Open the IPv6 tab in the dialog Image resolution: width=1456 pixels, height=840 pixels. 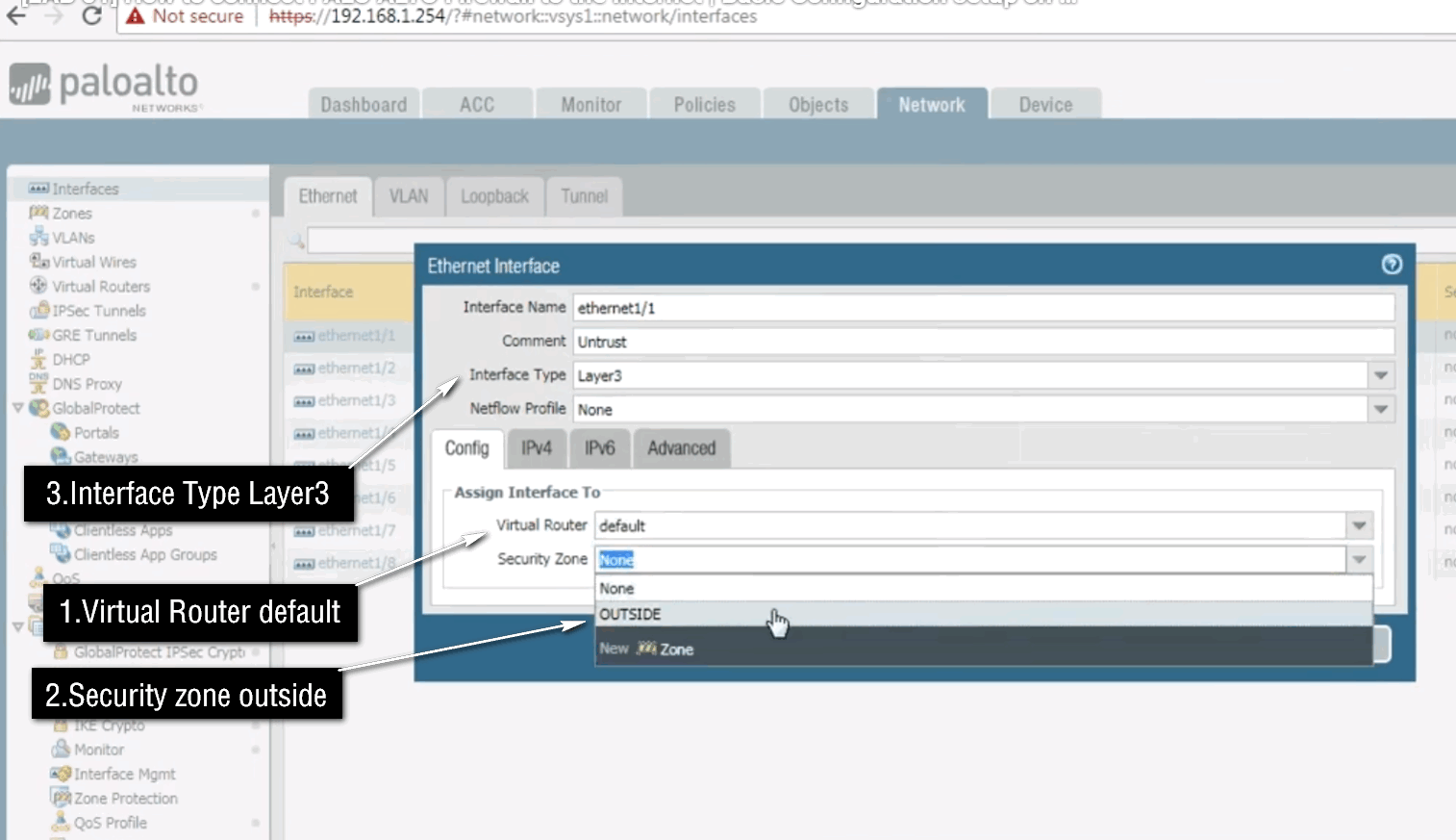click(600, 448)
